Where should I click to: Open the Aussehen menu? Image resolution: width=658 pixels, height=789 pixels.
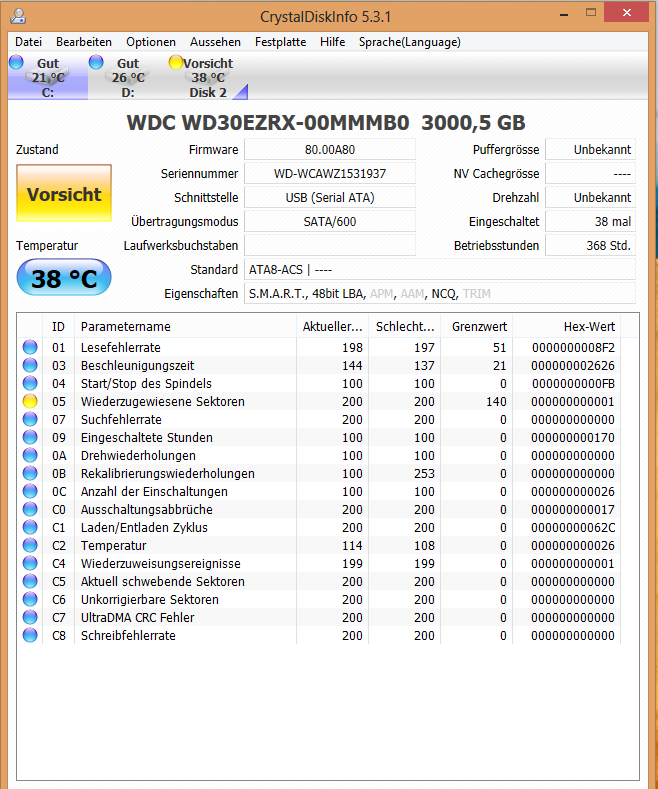click(215, 42)
